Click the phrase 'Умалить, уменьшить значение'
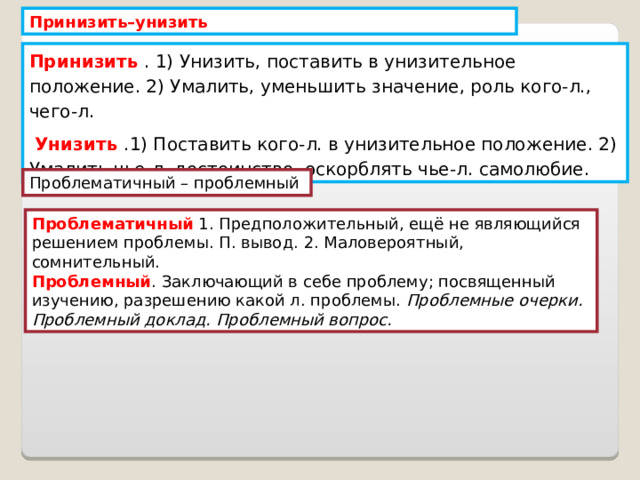640x480 pixels. click(x=314, y=87)
